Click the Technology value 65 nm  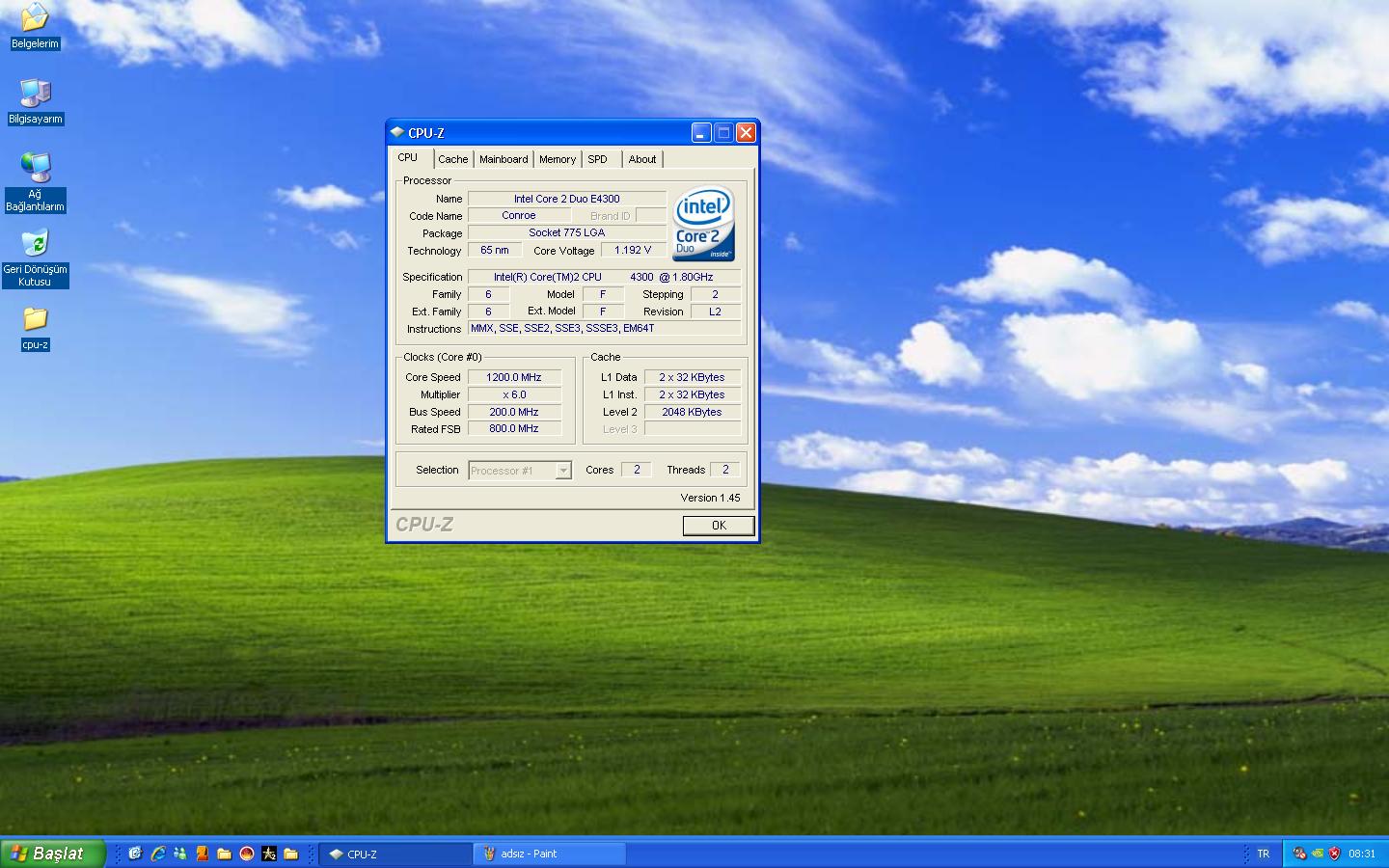click(495, 250)
